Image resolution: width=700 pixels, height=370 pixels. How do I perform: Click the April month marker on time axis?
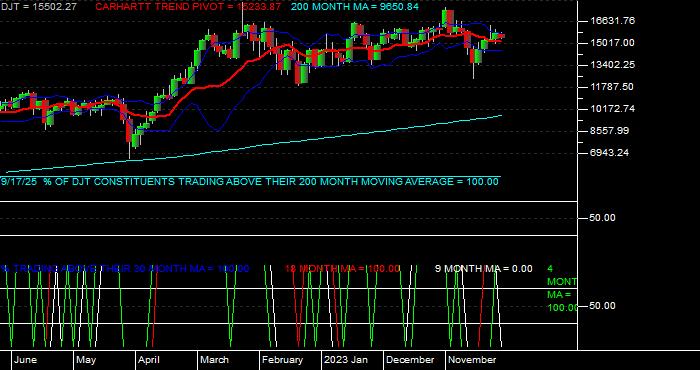tap(149, 360)
